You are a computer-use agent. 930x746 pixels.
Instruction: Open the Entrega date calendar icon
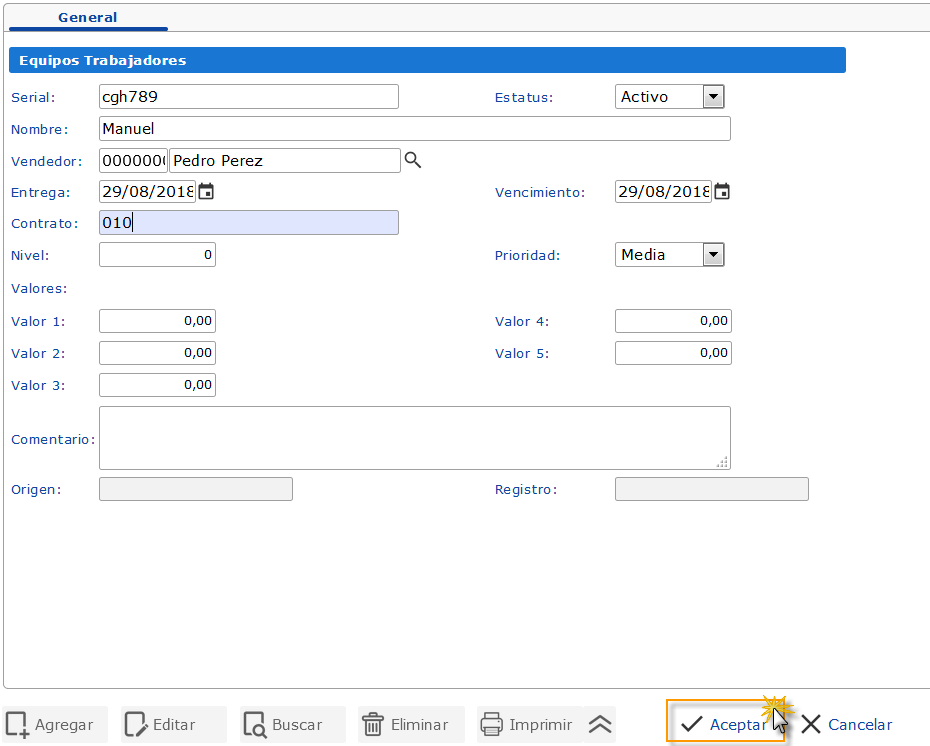point(206,192)
